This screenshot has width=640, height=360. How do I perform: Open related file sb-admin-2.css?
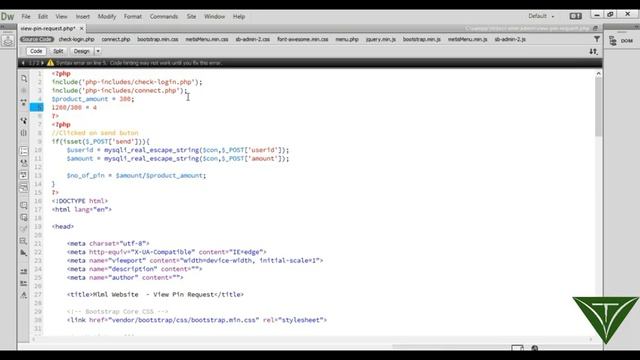253,39
